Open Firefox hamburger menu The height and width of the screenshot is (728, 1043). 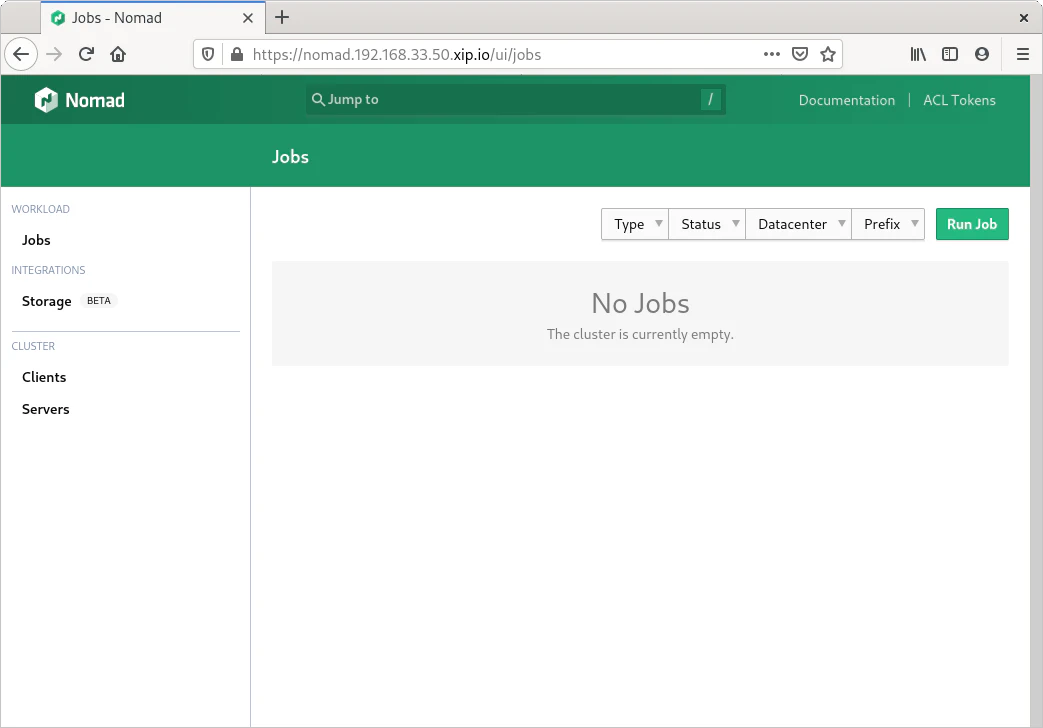[1022, 55]
